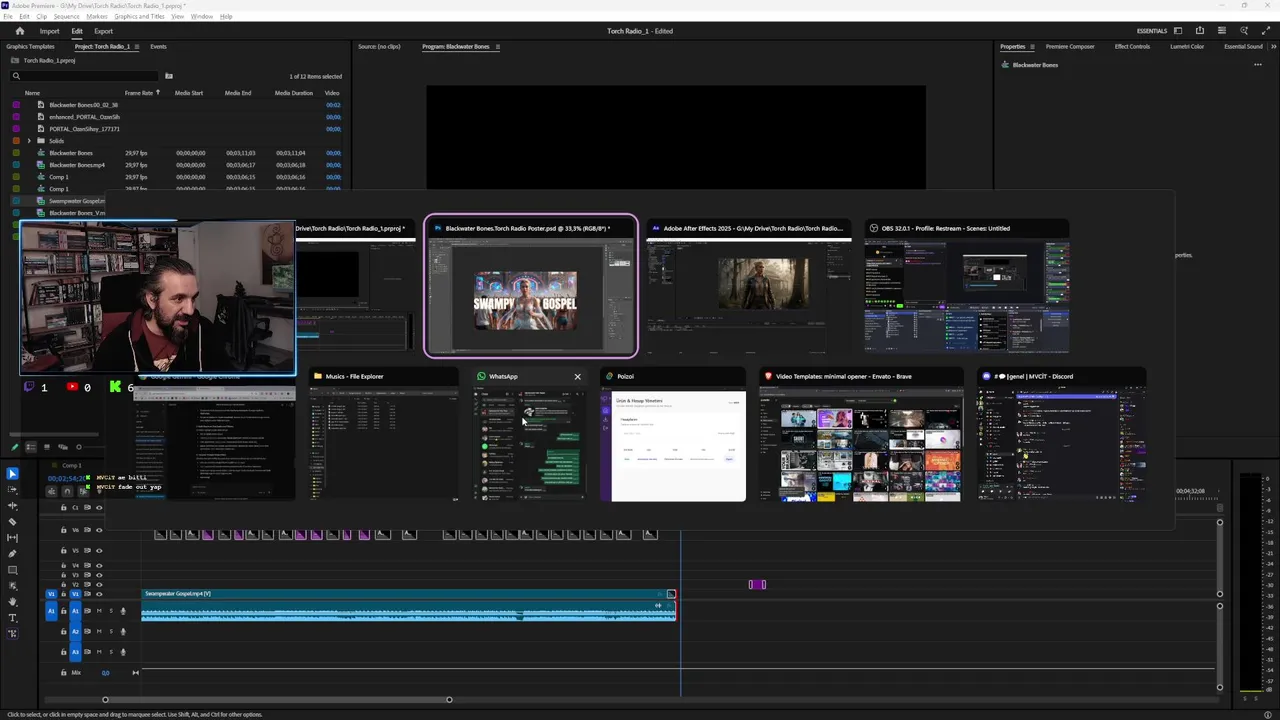Switch to the Photoshop Blackwater Bones window thumbnail
Image resolution: width=1280 pixels, height=720 pixels.
point(531,285)
